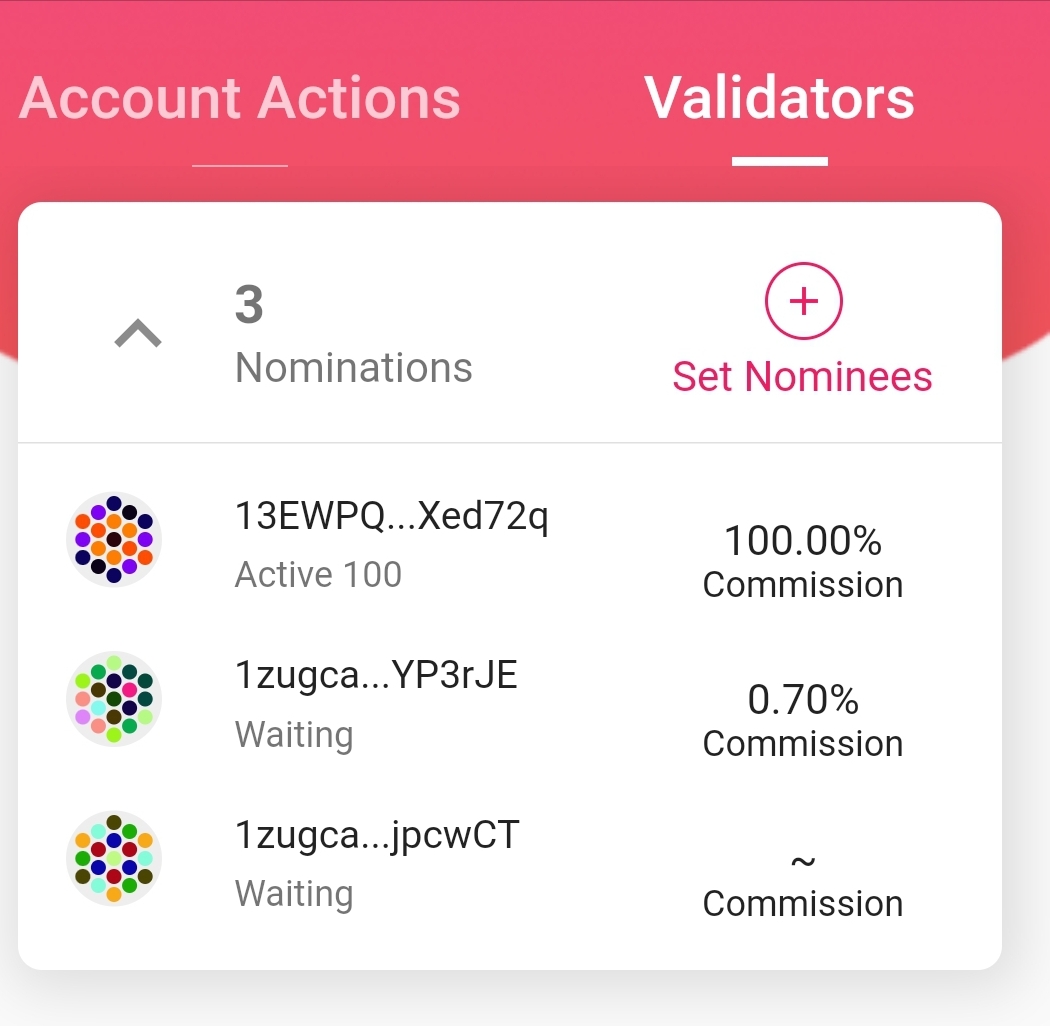Click identicon of validator 13EWPQ...Xed72q
Viewport: 1050px width, 1026px height.
[114, 540]
